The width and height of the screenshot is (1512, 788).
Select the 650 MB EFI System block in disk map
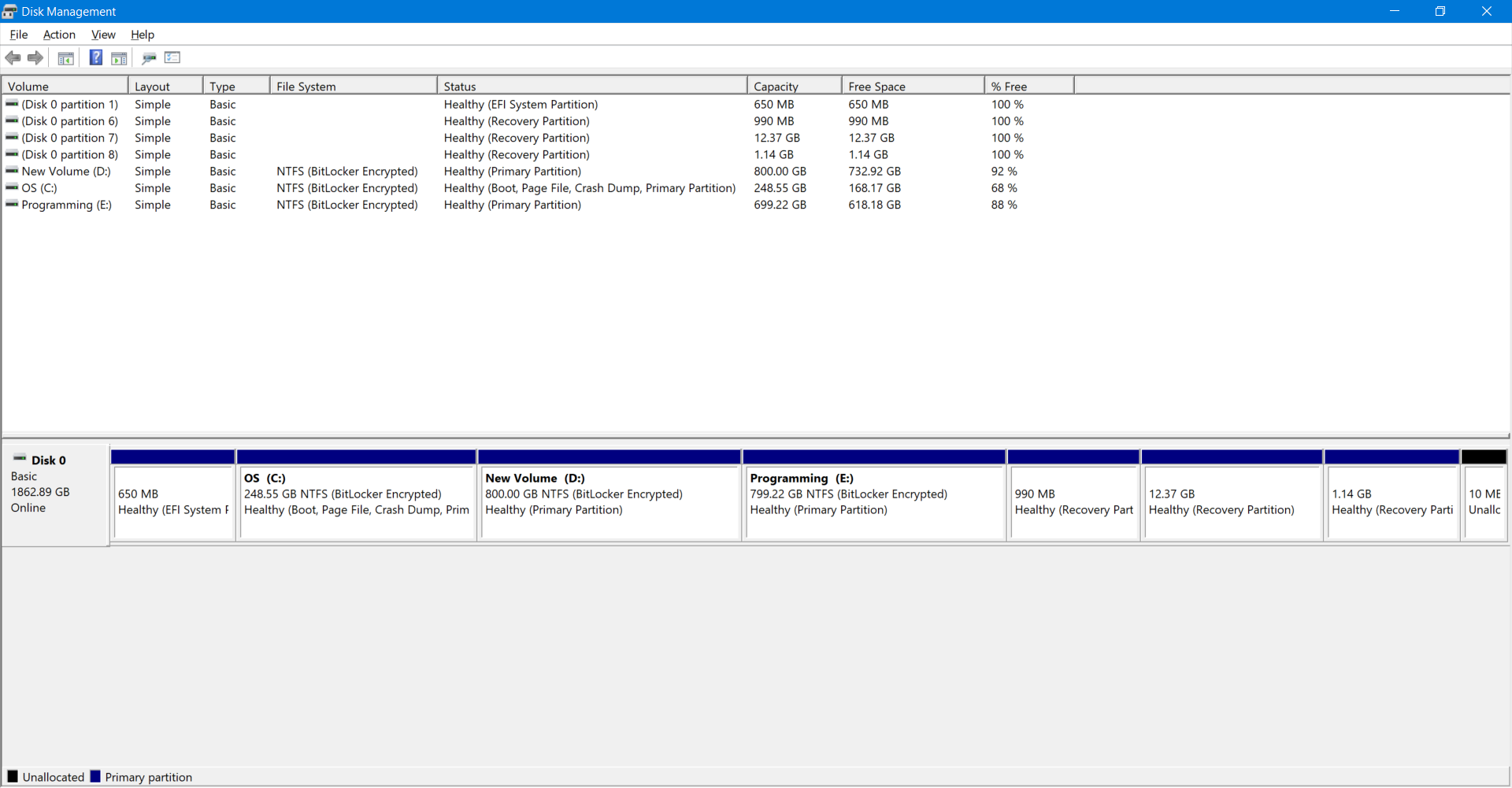[172, 495]
